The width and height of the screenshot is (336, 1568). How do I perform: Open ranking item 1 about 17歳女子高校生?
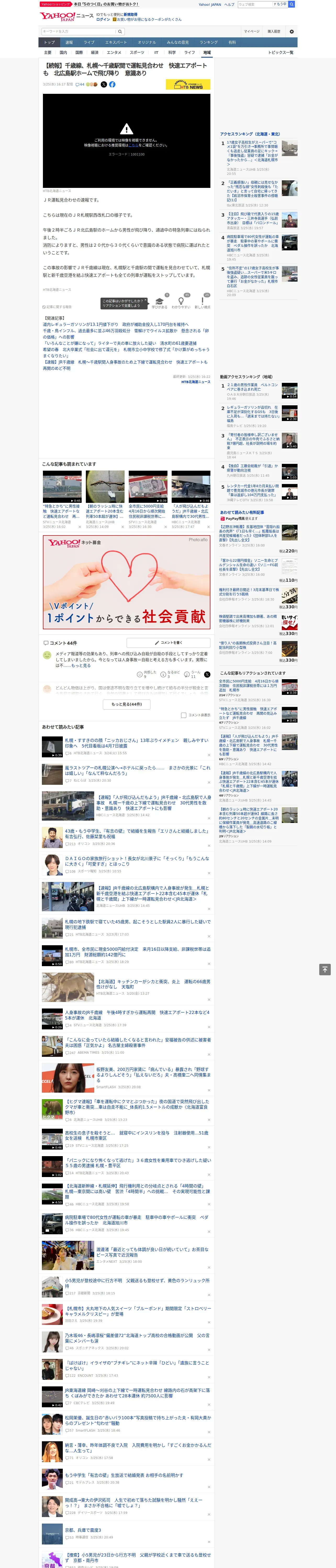tap(253, 153)
